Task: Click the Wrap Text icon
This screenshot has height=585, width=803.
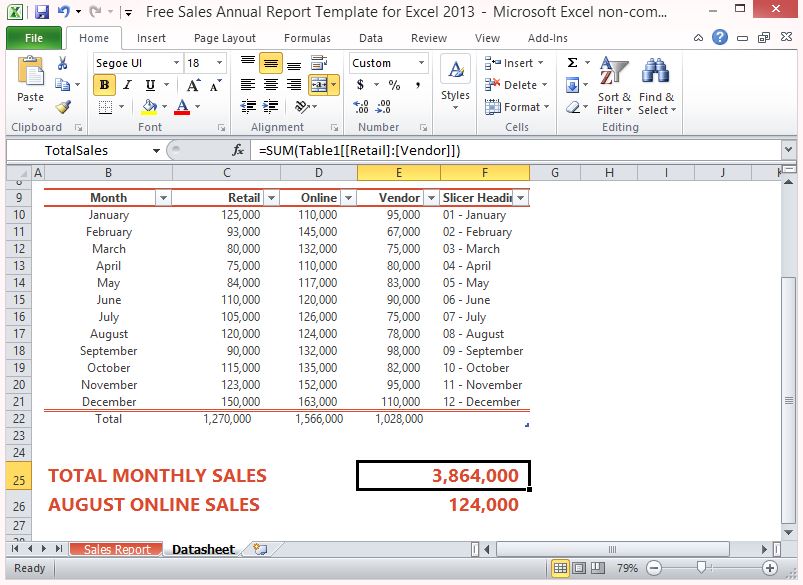Action: coord(320,63)
